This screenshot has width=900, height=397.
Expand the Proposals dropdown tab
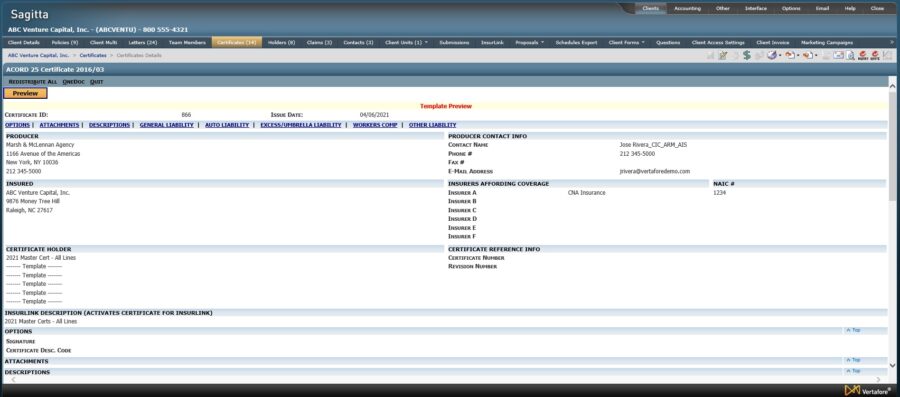[x=529, y=42]
